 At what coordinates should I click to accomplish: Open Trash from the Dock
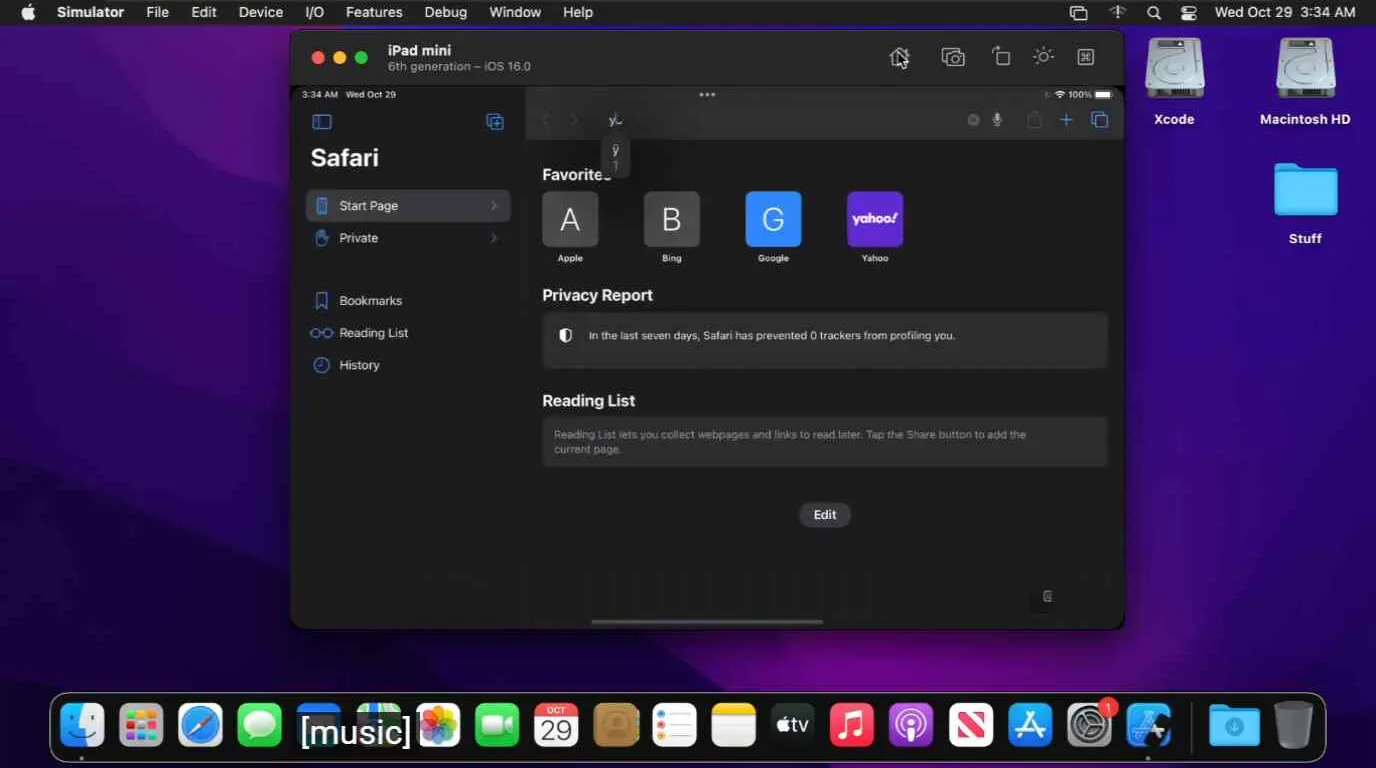[x=1293, y=725]
